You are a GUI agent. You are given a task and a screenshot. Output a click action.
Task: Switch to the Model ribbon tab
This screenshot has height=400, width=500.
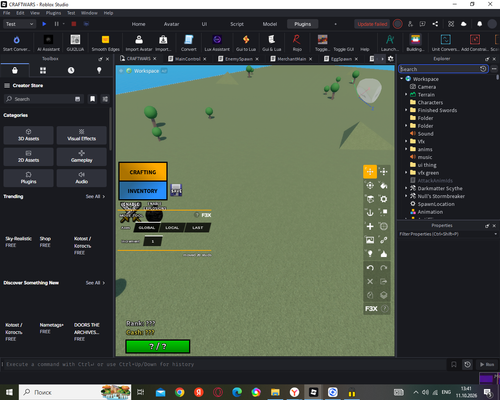pyautogui.click(x=270, y=24)
